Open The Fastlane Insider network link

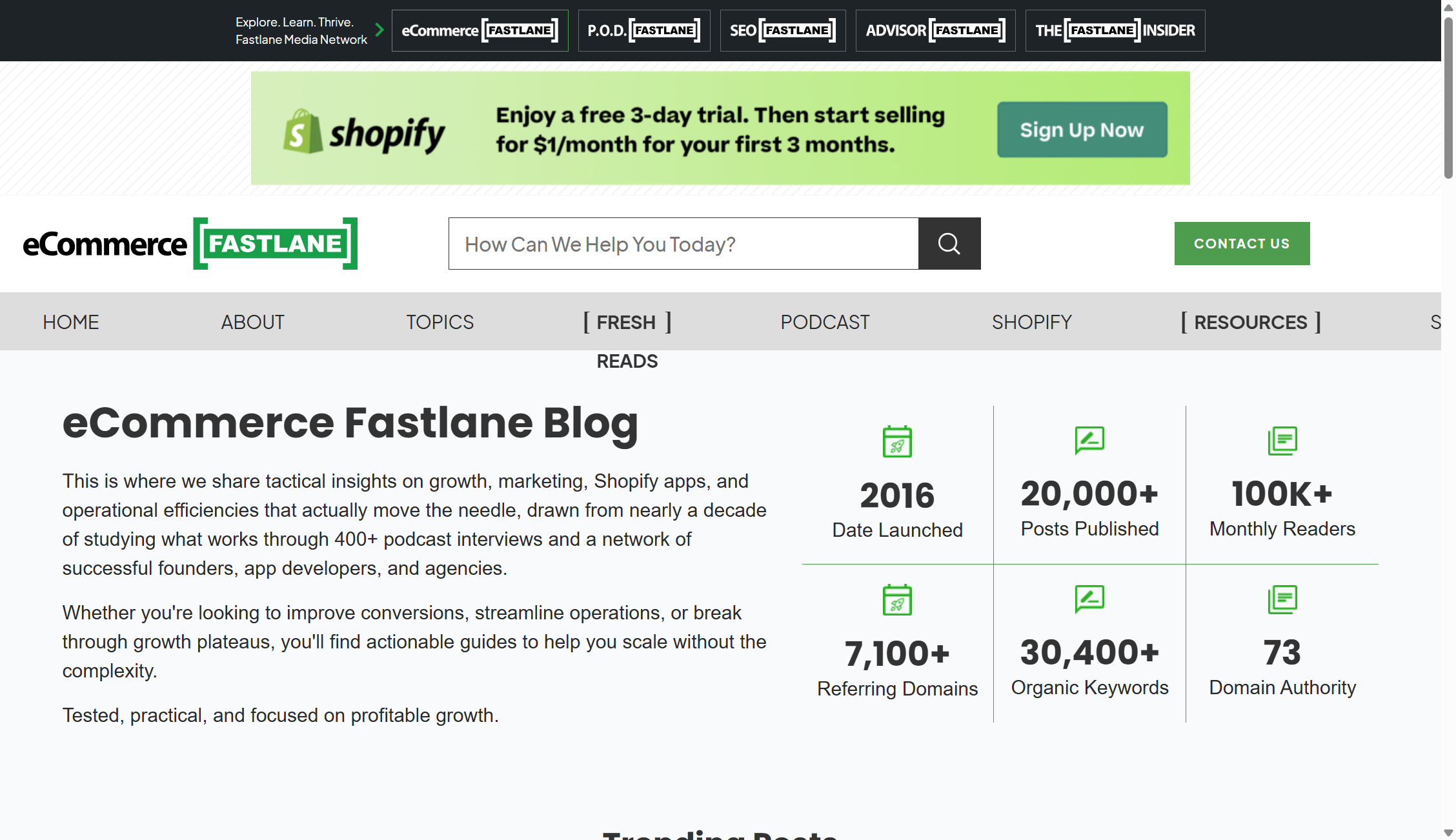click(1115, 30)
